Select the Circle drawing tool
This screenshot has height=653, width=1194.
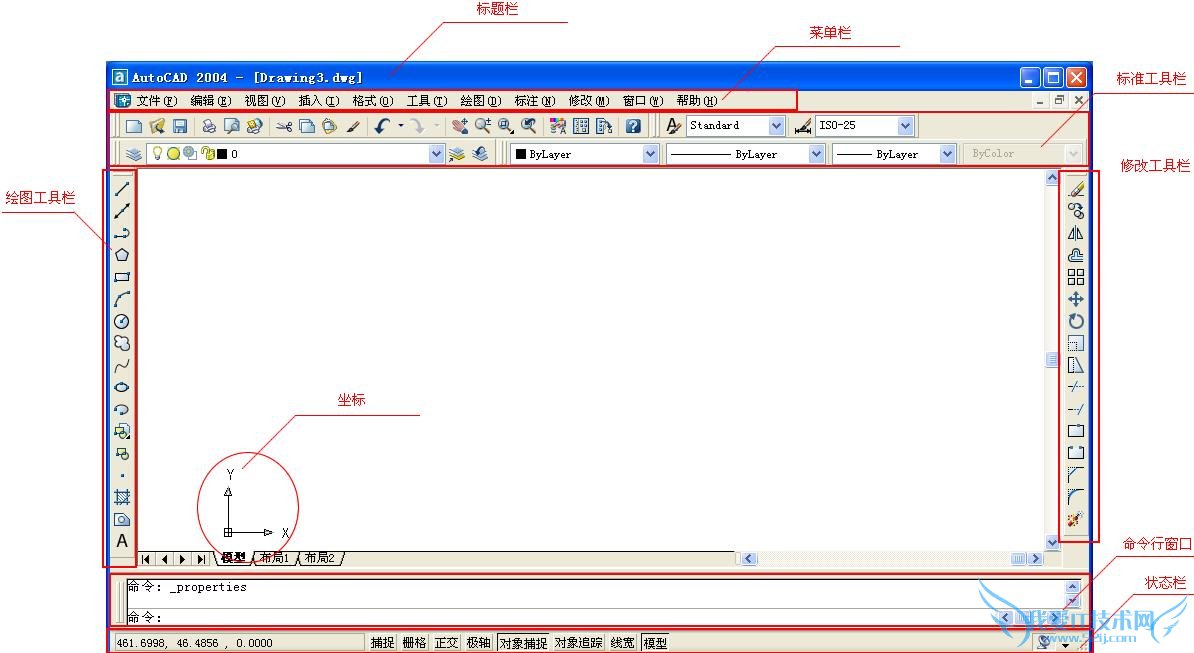pyautogui.click(x=122, y=320)
